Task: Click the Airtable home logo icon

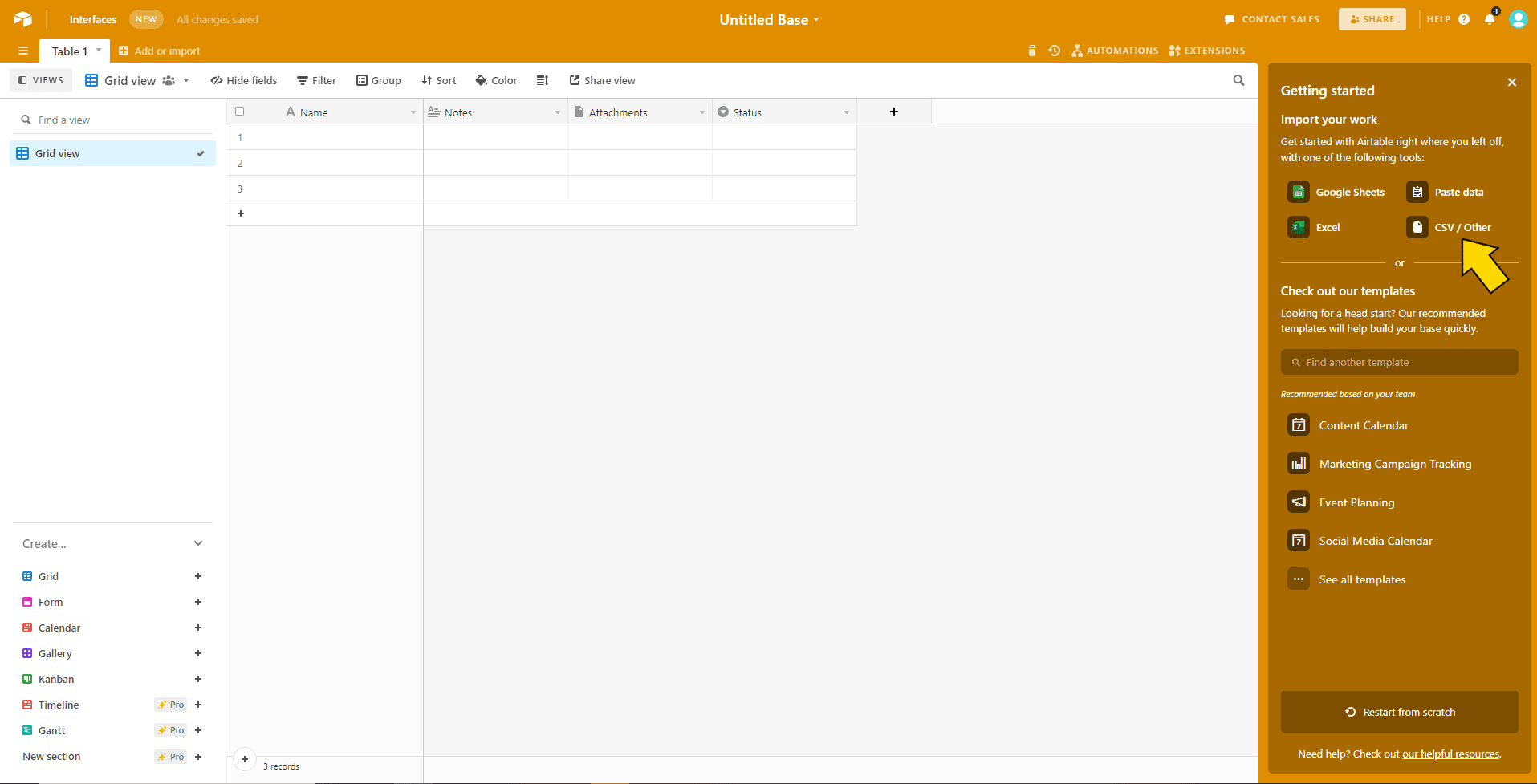Action: coord(22,19)
